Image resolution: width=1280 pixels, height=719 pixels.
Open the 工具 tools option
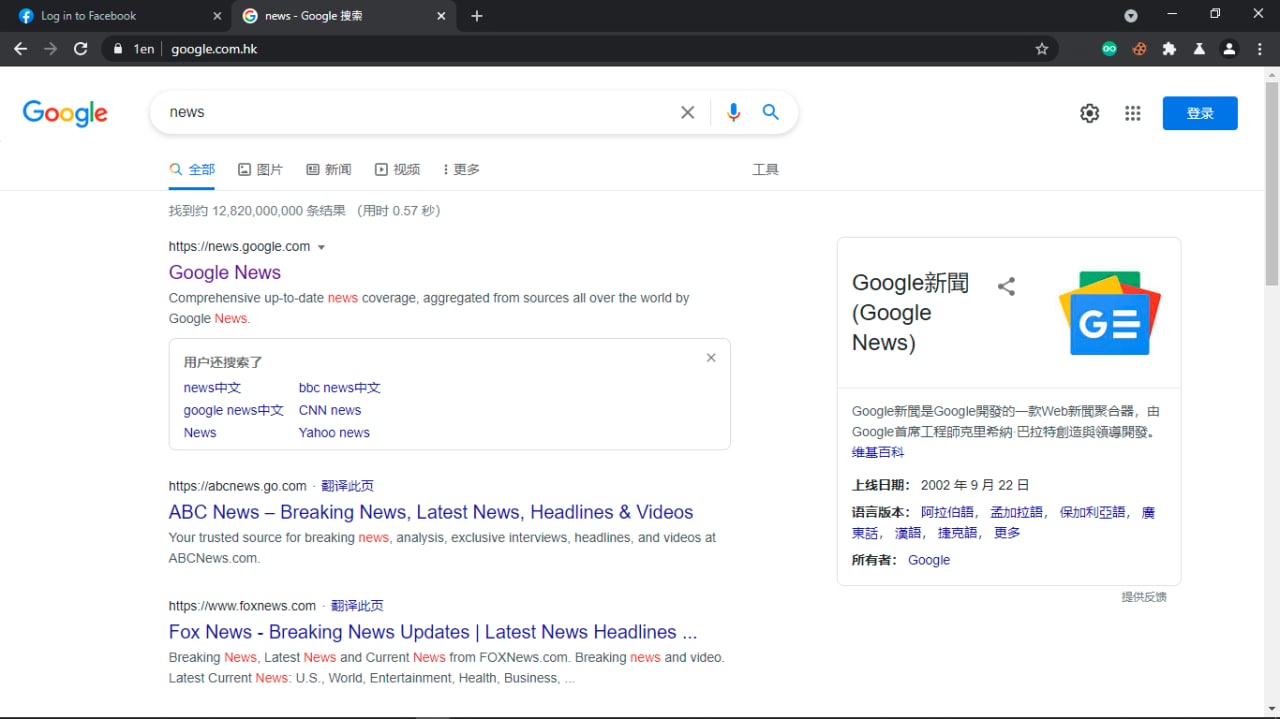coord(765,170)
